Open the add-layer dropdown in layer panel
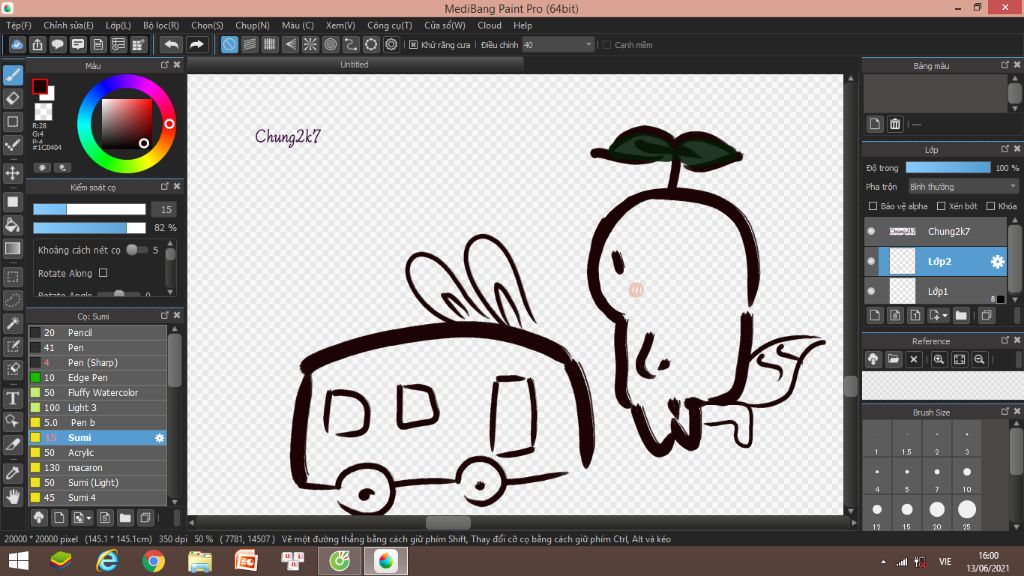Image resolution: width=1024 pixels, height=576 pixels. pos(938,316)
